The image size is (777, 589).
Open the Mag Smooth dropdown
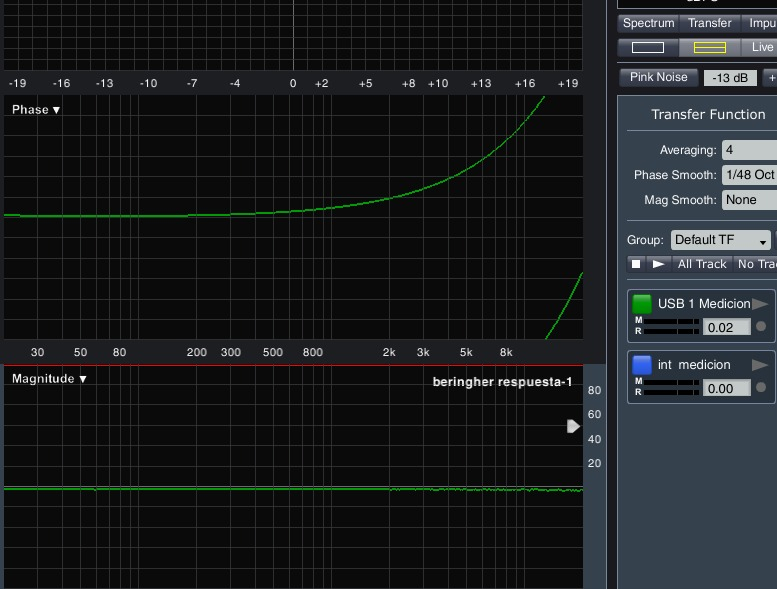tap(749, 200)
